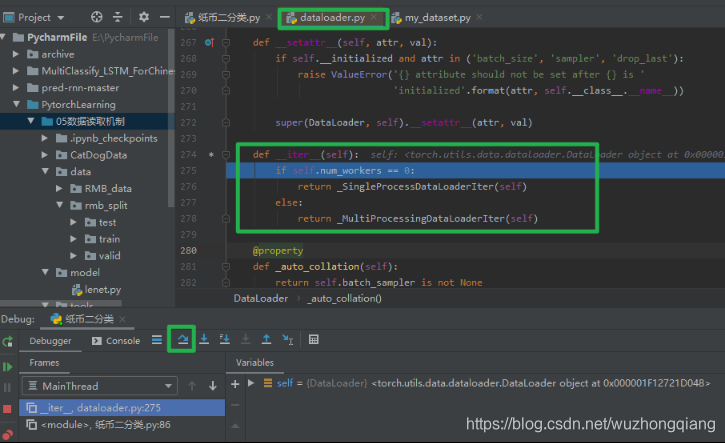
Task: Open the Debugger tab
Action: pos(50,341)
